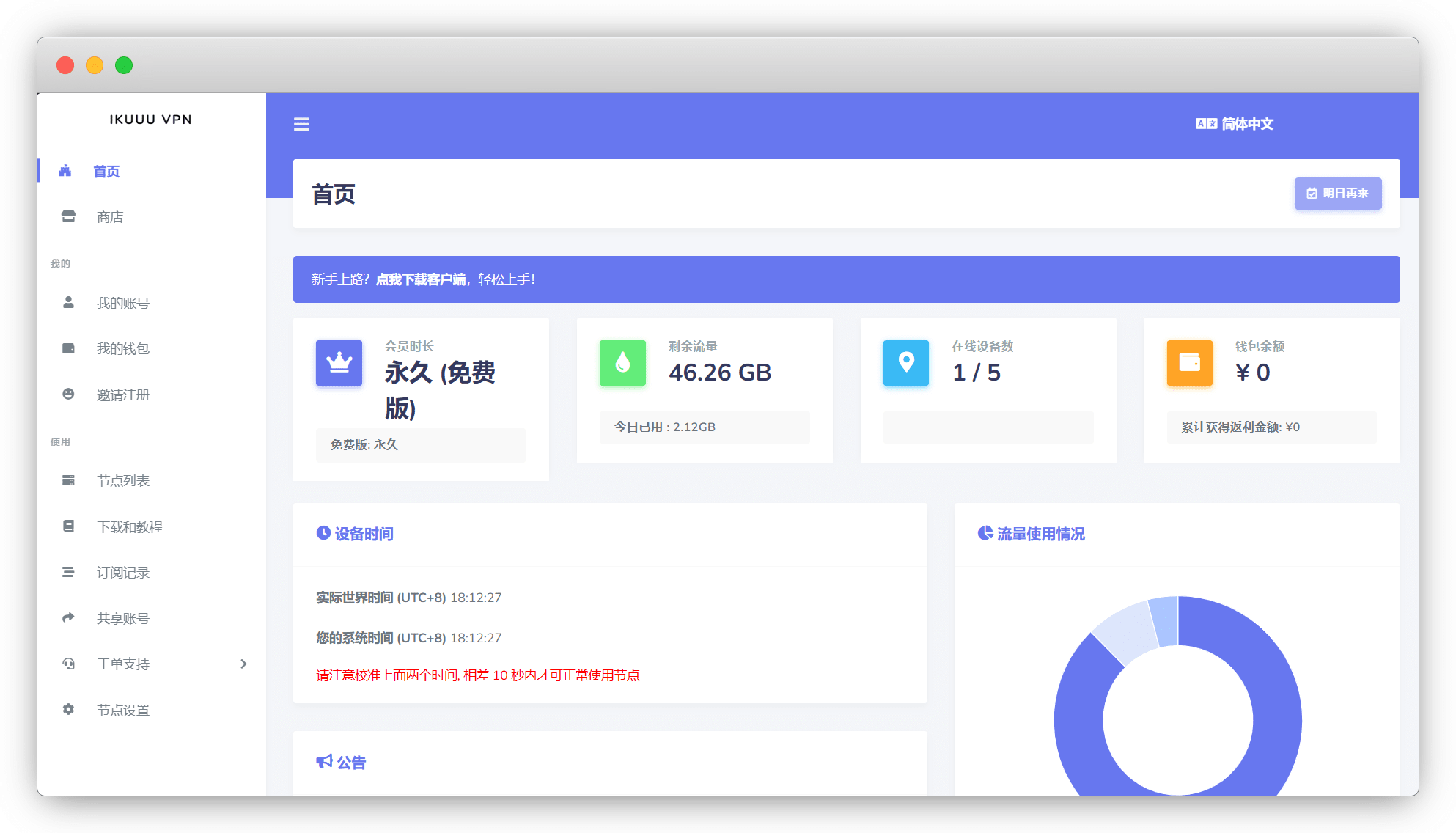1456x833 pixels.
Task: Toggle the hamburger sidebar menu
Action: point(301,124)
